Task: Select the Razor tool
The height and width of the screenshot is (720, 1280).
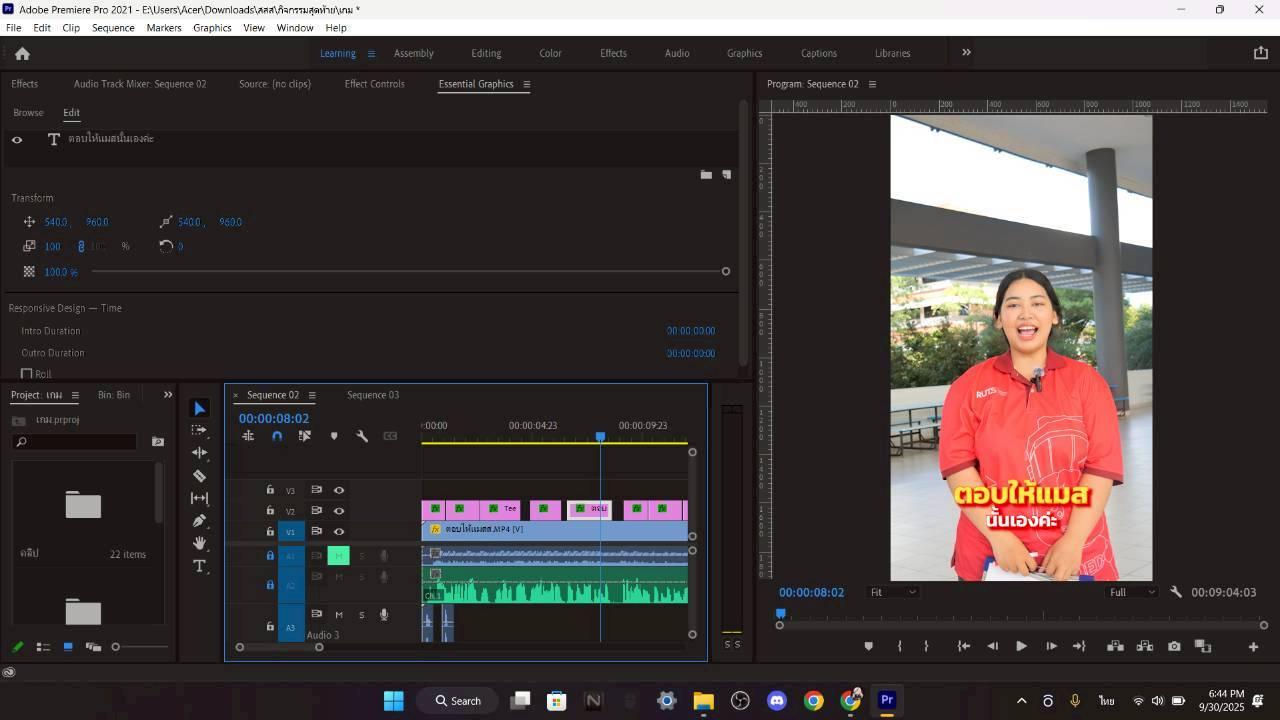Action: click(199, 476)
